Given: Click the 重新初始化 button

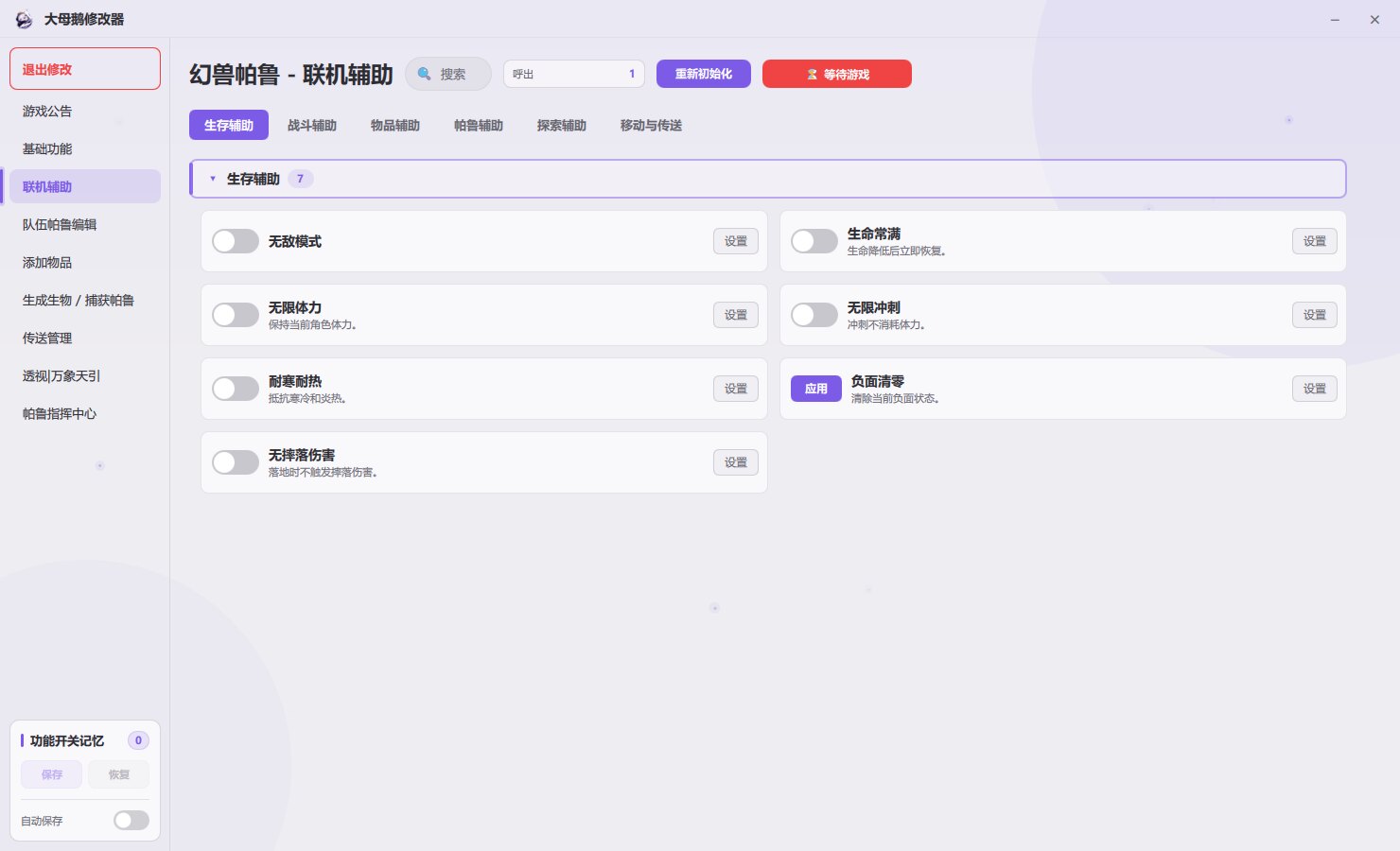Looking at the screenshot, I should click(704, 74).
